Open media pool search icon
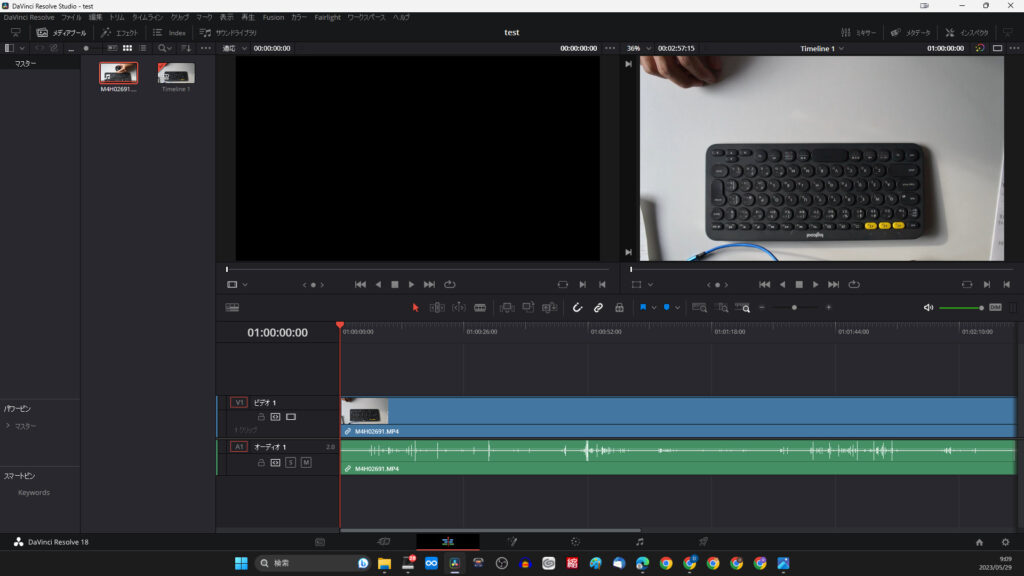The width and height of the screenshot is (1024, 576). pos(162,48)
